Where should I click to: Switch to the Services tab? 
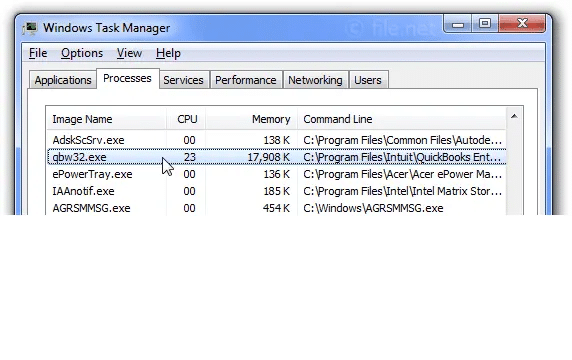tap(183, 80)
